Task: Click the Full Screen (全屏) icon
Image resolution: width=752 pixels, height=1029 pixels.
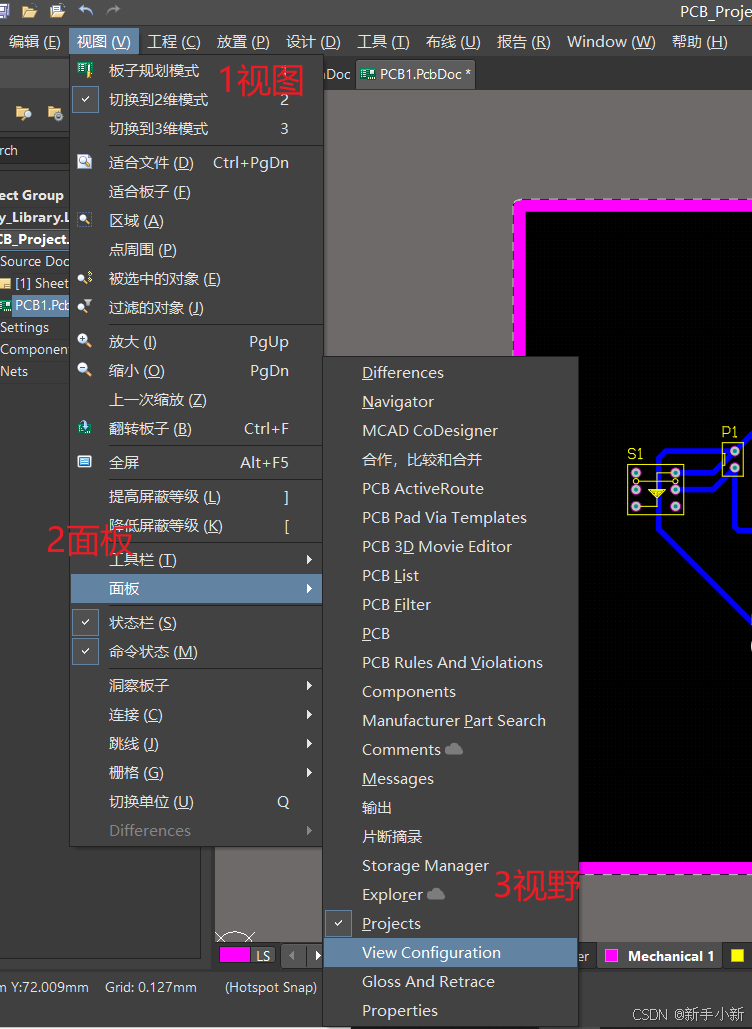Action: click(86, 462)
